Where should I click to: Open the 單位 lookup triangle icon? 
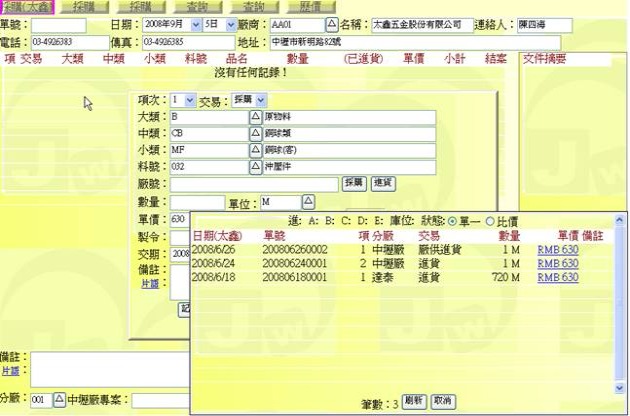tap(308, 201)
